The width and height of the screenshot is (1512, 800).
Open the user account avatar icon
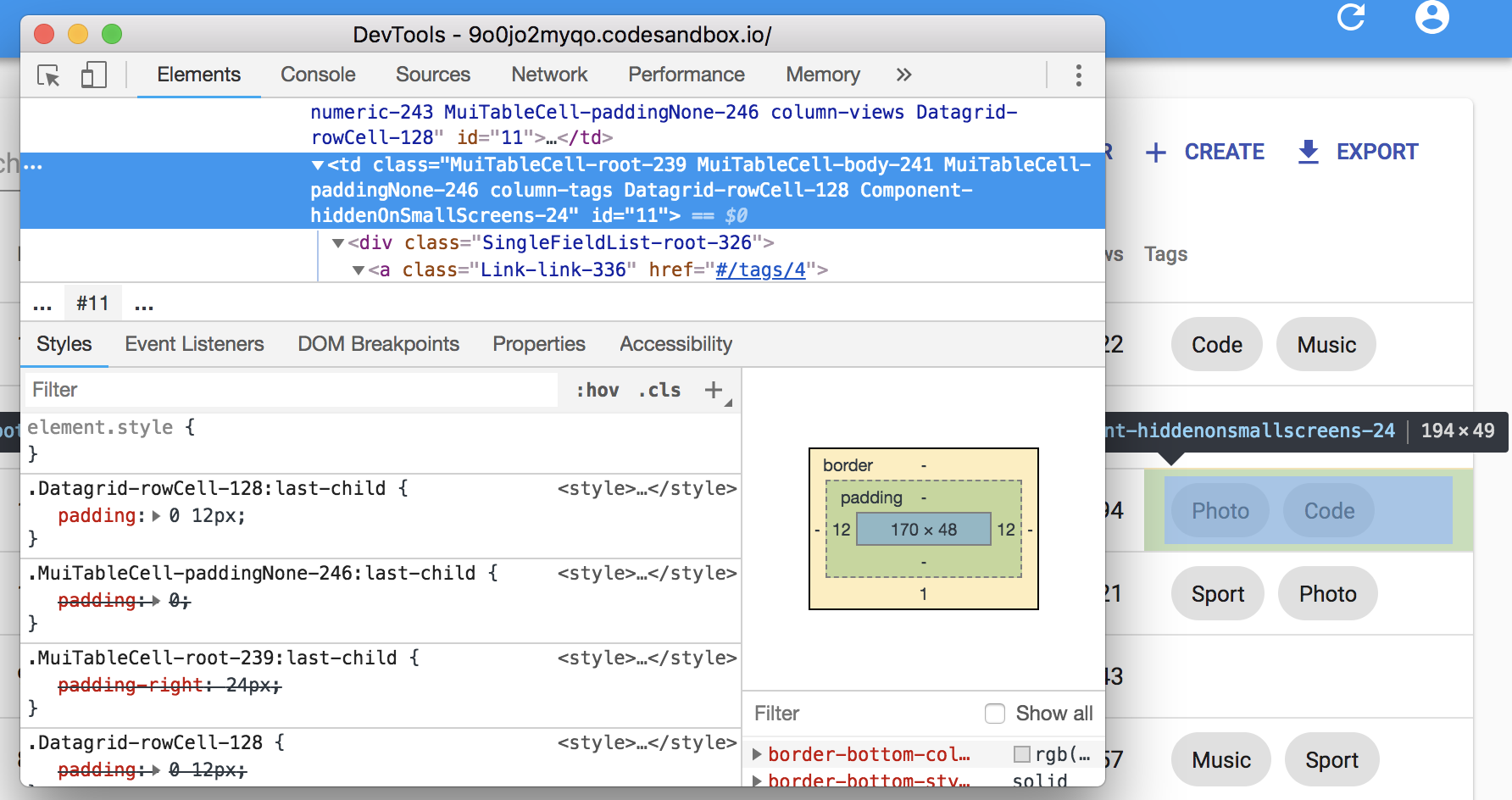click(x=1431, y=17)
